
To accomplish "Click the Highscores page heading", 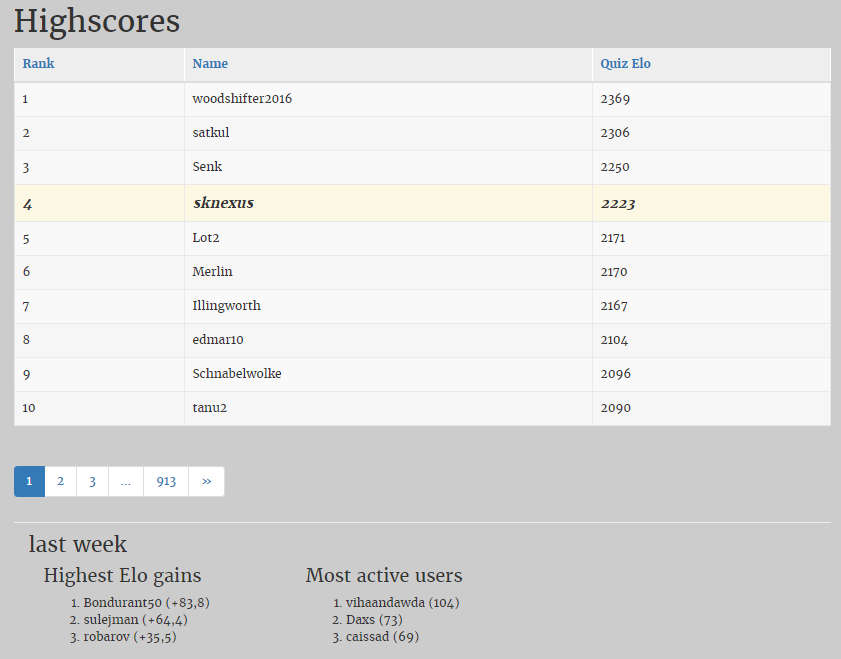I will 97,22.
